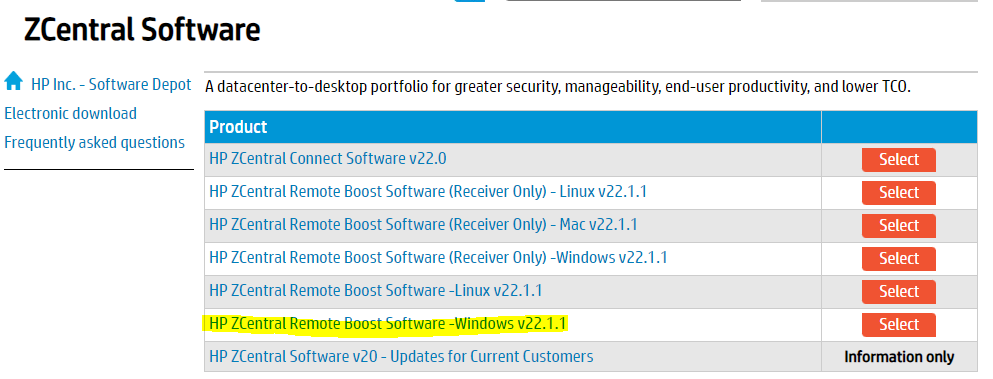The height and width of the screenshot is (379, 993).
Task: Click Select for Receiver Only Mac v22.1.1
Action: (899, 226)
